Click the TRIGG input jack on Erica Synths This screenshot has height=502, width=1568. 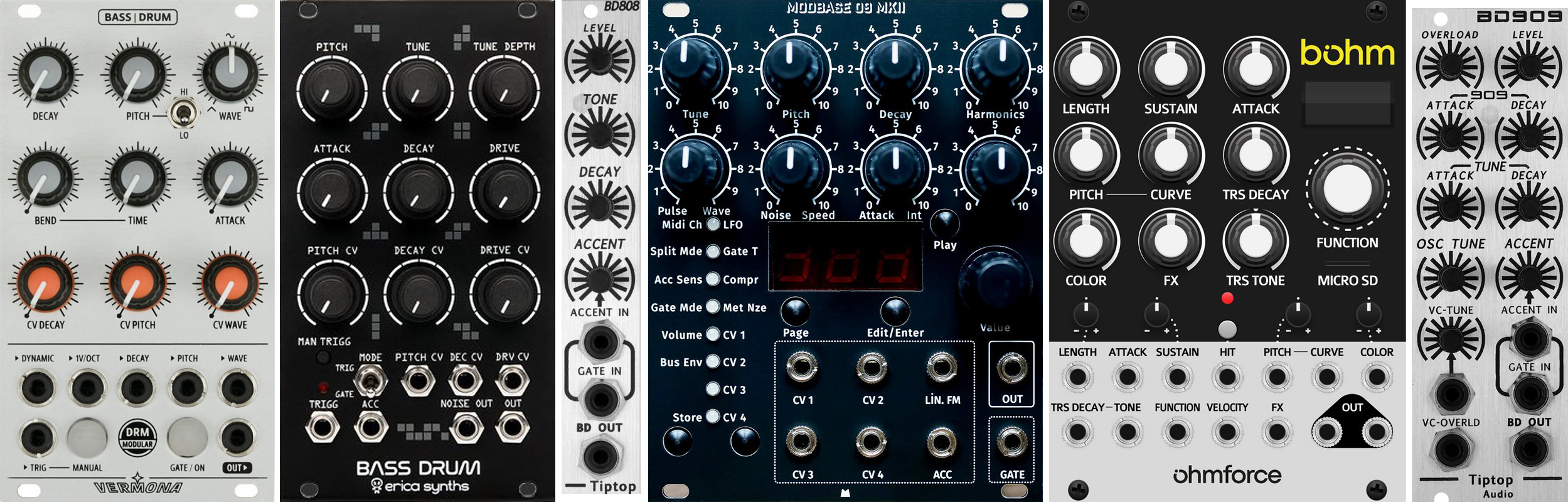click(x=323, y=428)
